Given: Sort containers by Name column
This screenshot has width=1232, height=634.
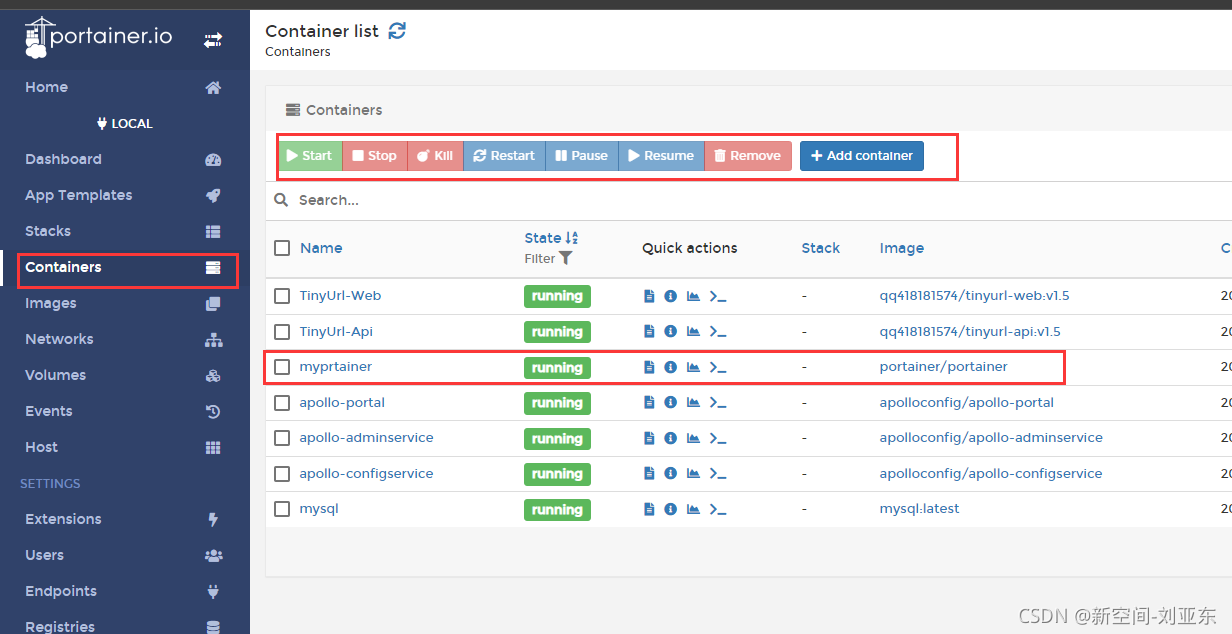Looking at the screenshot, I should pos(321,248).
